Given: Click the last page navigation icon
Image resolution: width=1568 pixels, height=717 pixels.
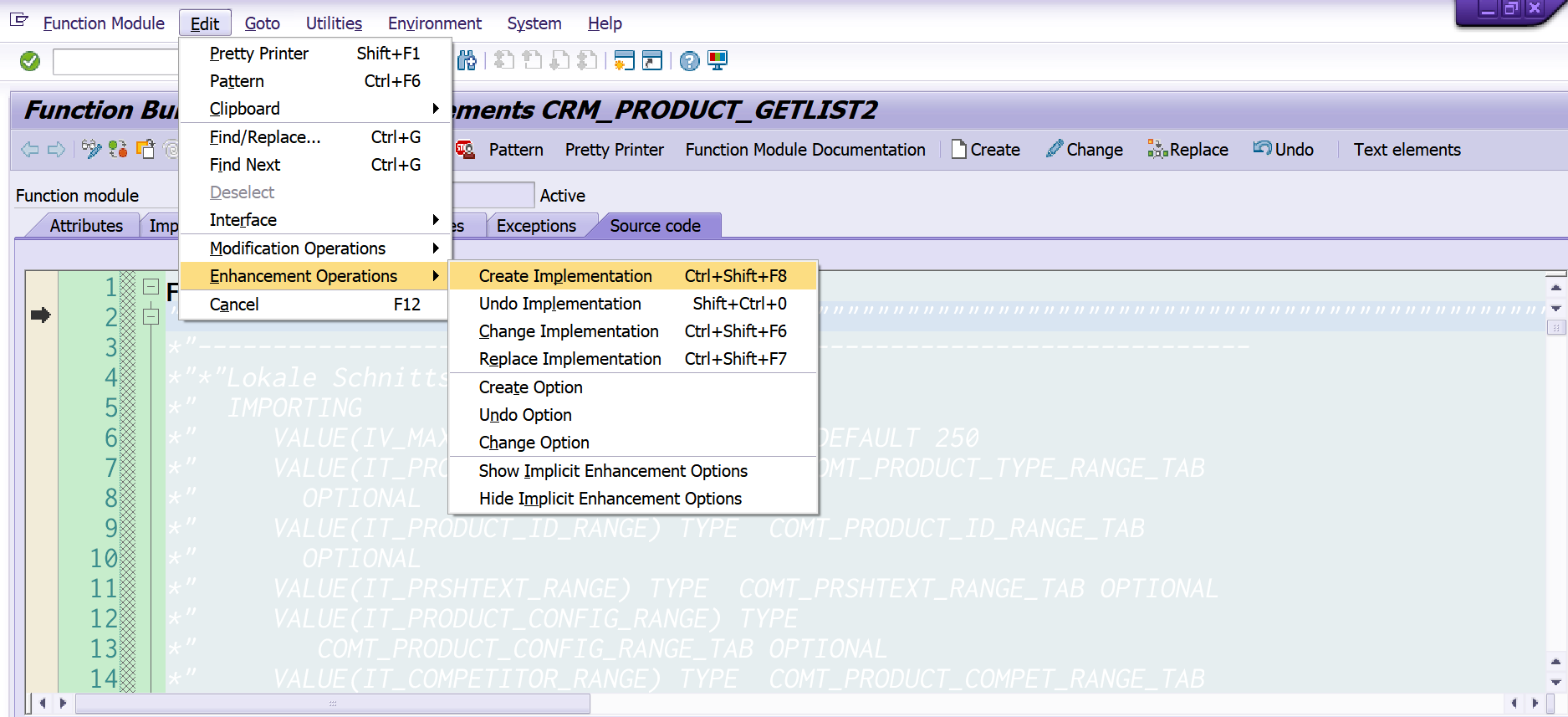Looking at the screenshot, I should 587,60.
